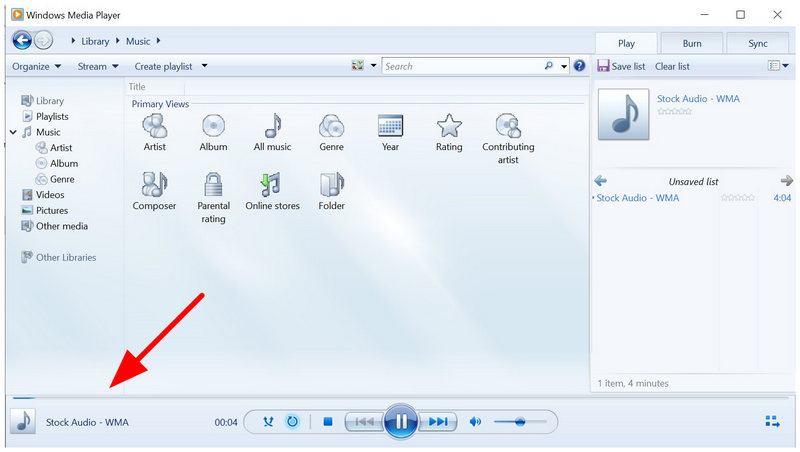Image resolution: width=800 pixels, height=452 pixels.
Task: Open view options dropdown arrow
Action: pyautogui.click(x=373, y=66)
